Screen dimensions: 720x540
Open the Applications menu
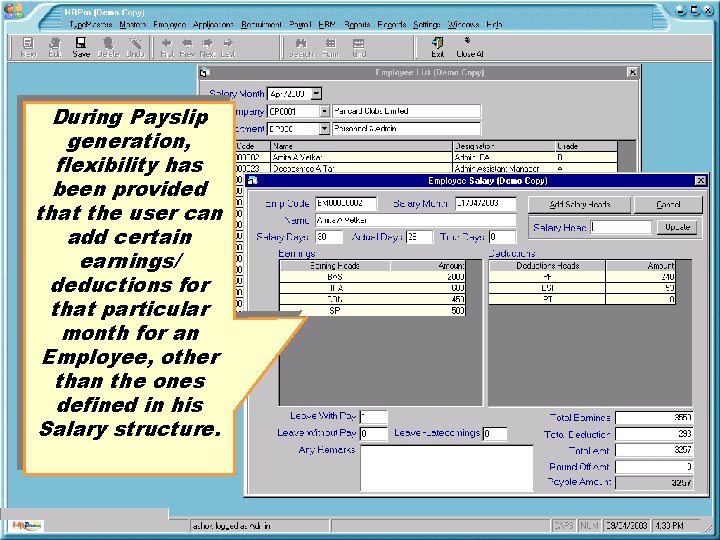[x=213, y=24]
